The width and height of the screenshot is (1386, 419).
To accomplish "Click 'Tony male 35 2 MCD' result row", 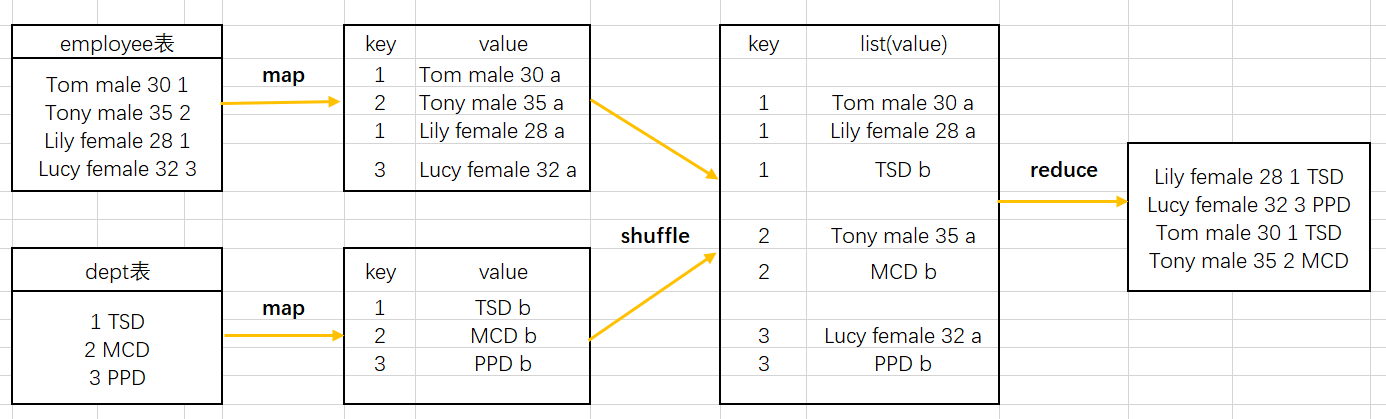I will [x=1248, y=261].
